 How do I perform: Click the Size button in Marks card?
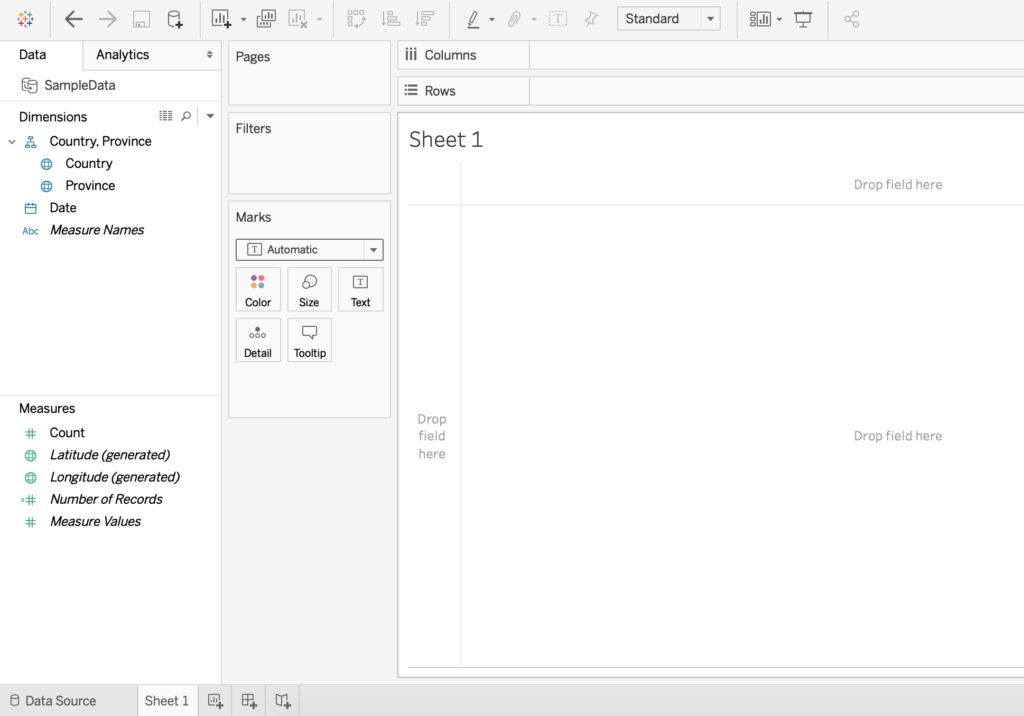[309, 290]
